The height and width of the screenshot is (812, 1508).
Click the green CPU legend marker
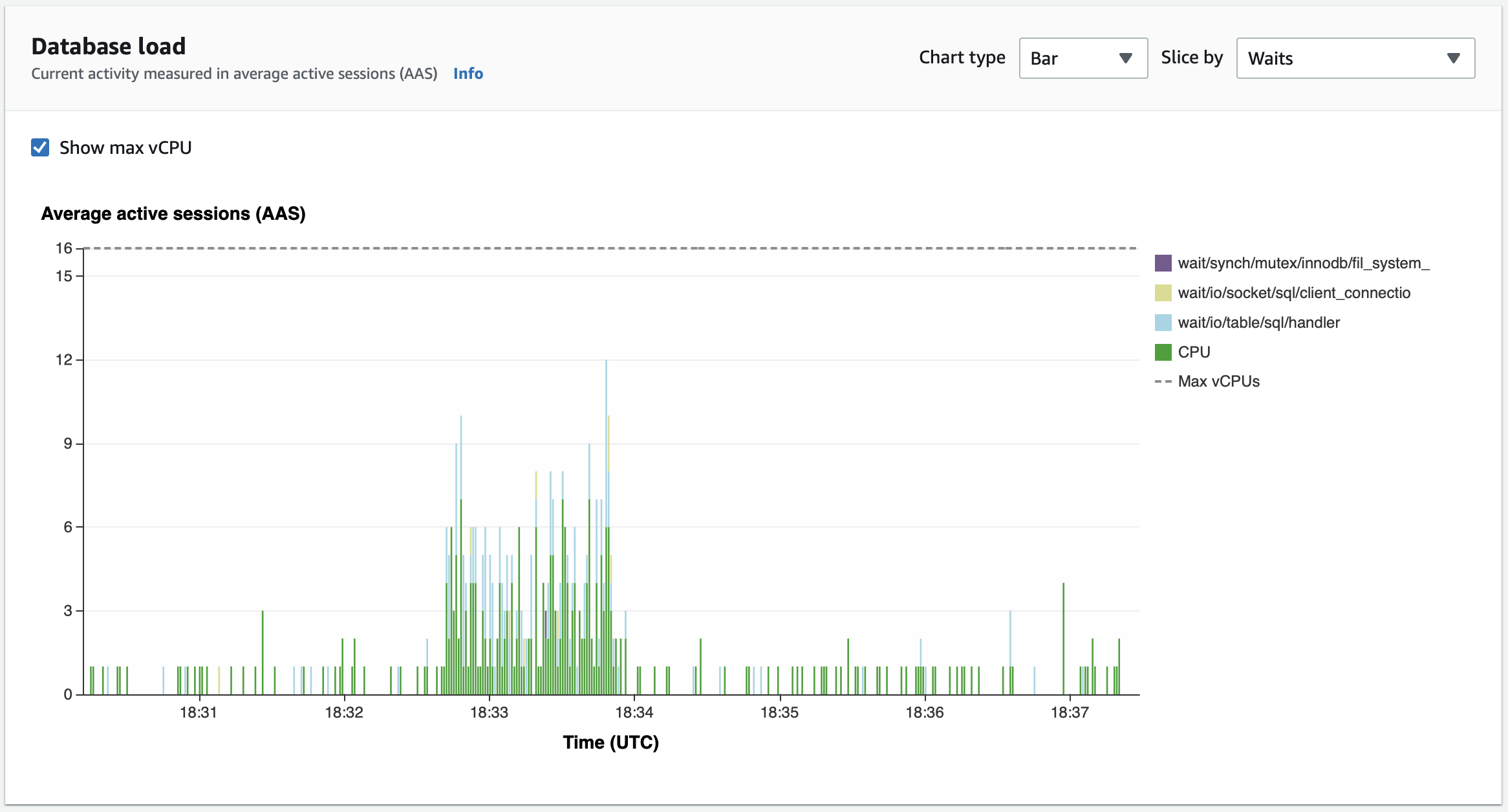1162,352
